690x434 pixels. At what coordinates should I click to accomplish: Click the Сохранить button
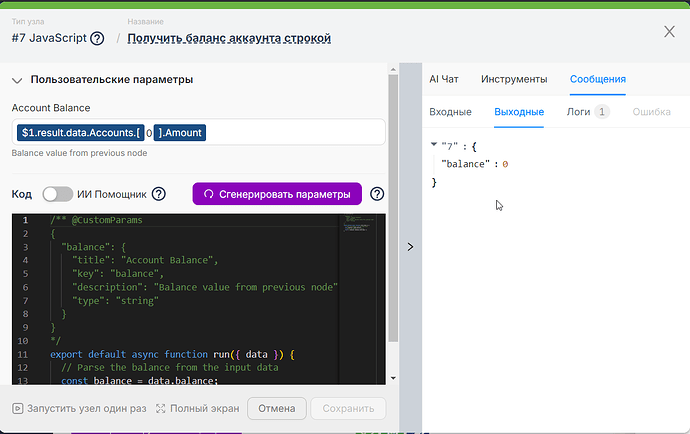[348, 408]
